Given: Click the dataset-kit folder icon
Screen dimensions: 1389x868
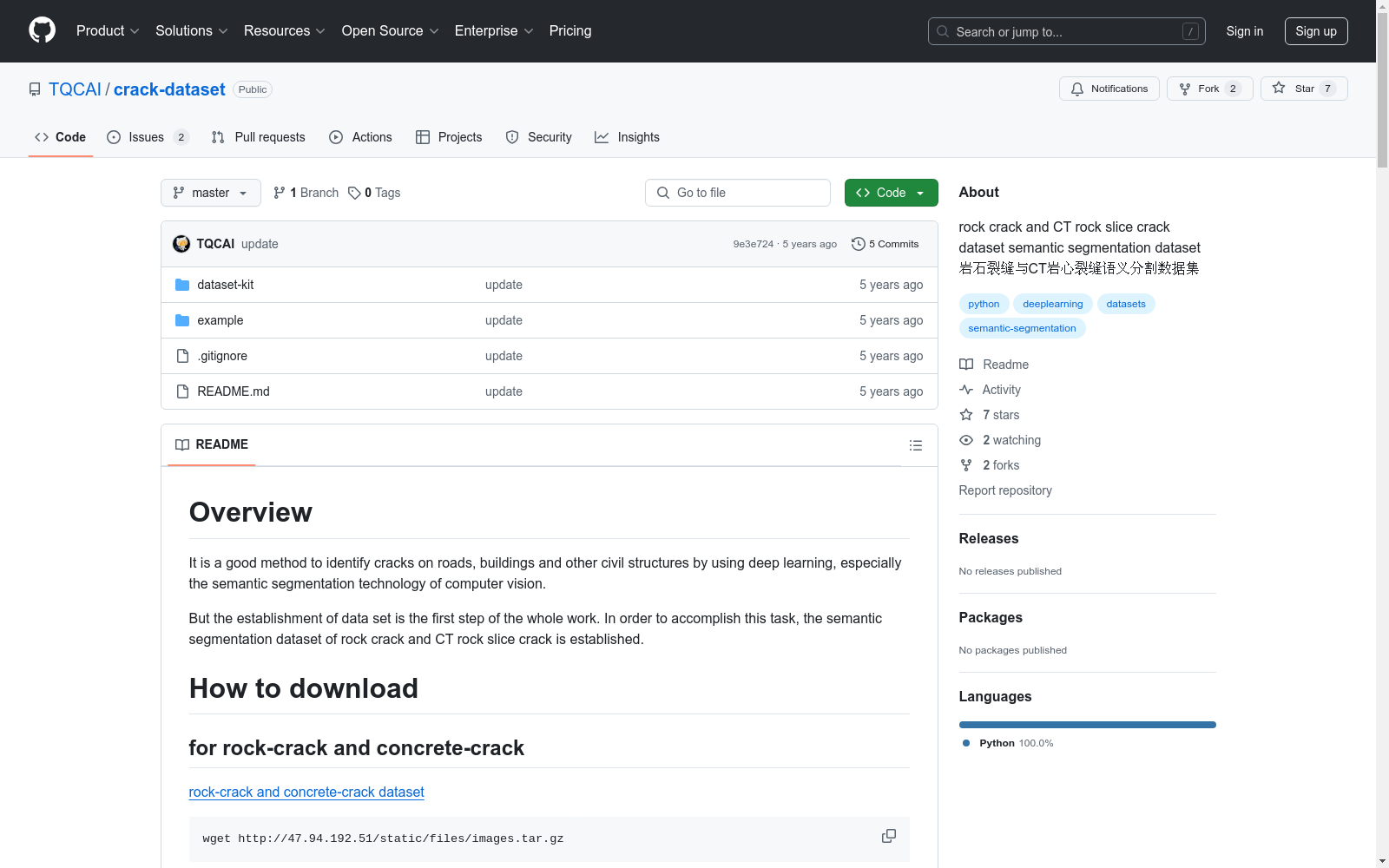Looking at the screenshot, I should (x=182, y=285).
